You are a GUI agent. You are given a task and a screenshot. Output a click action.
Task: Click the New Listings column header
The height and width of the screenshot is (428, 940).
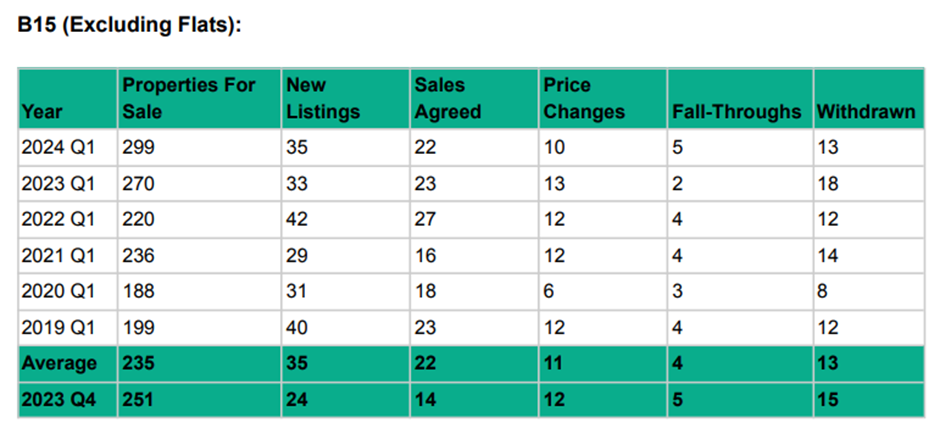[322, 98]
